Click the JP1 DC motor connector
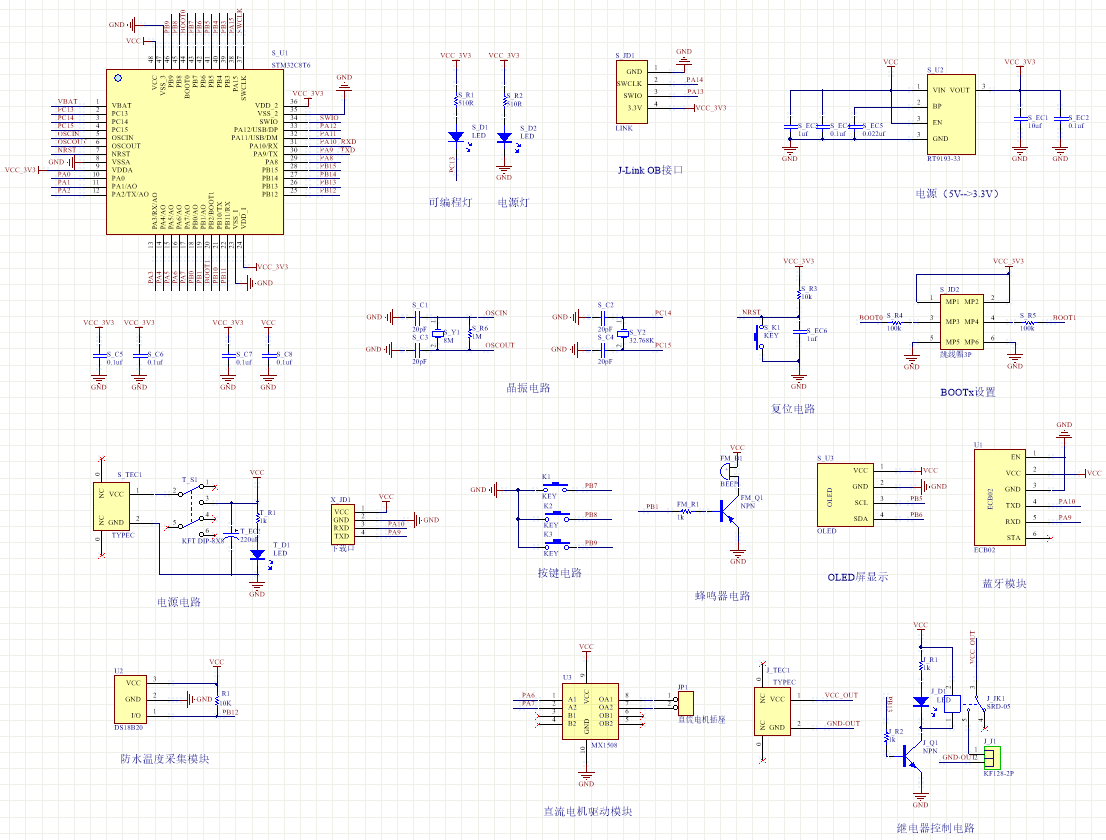The image size is (1106, 840). [686, 703]
